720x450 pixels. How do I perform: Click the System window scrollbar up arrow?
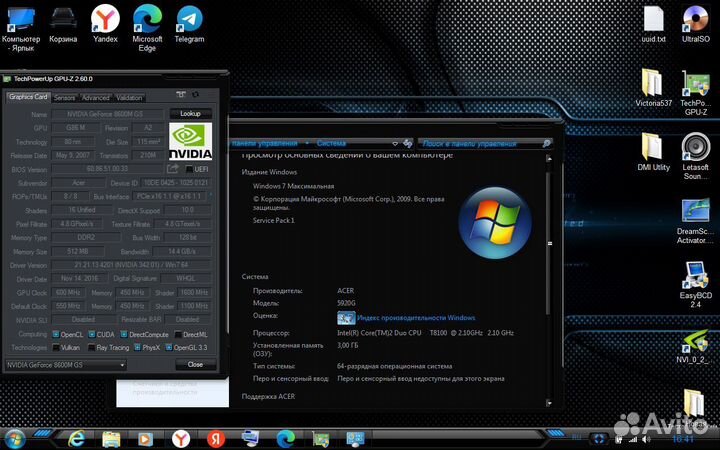(x=549, y=158)
